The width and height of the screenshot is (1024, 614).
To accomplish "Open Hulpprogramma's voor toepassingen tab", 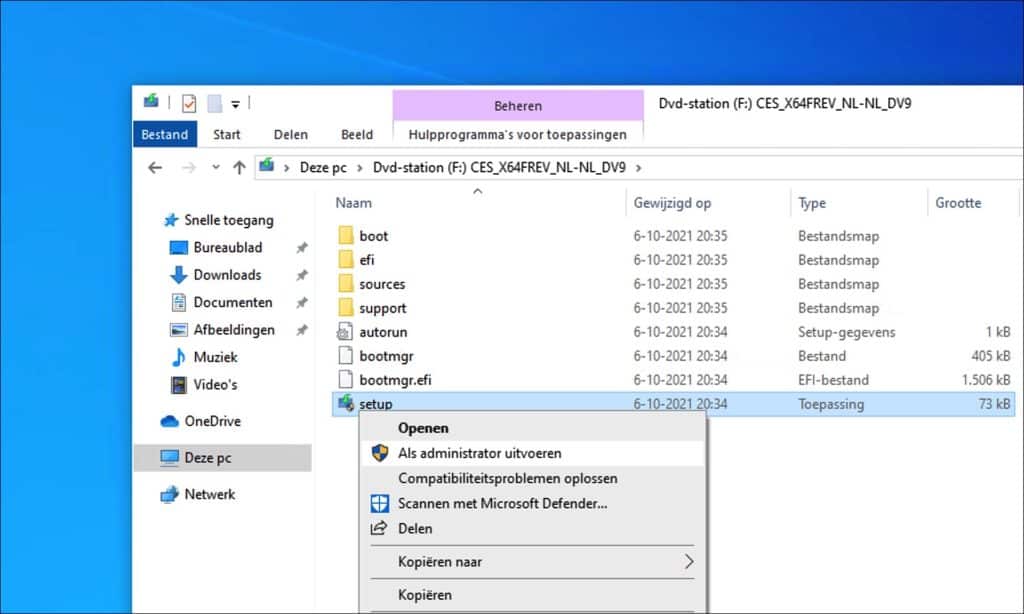I will 517,135.
